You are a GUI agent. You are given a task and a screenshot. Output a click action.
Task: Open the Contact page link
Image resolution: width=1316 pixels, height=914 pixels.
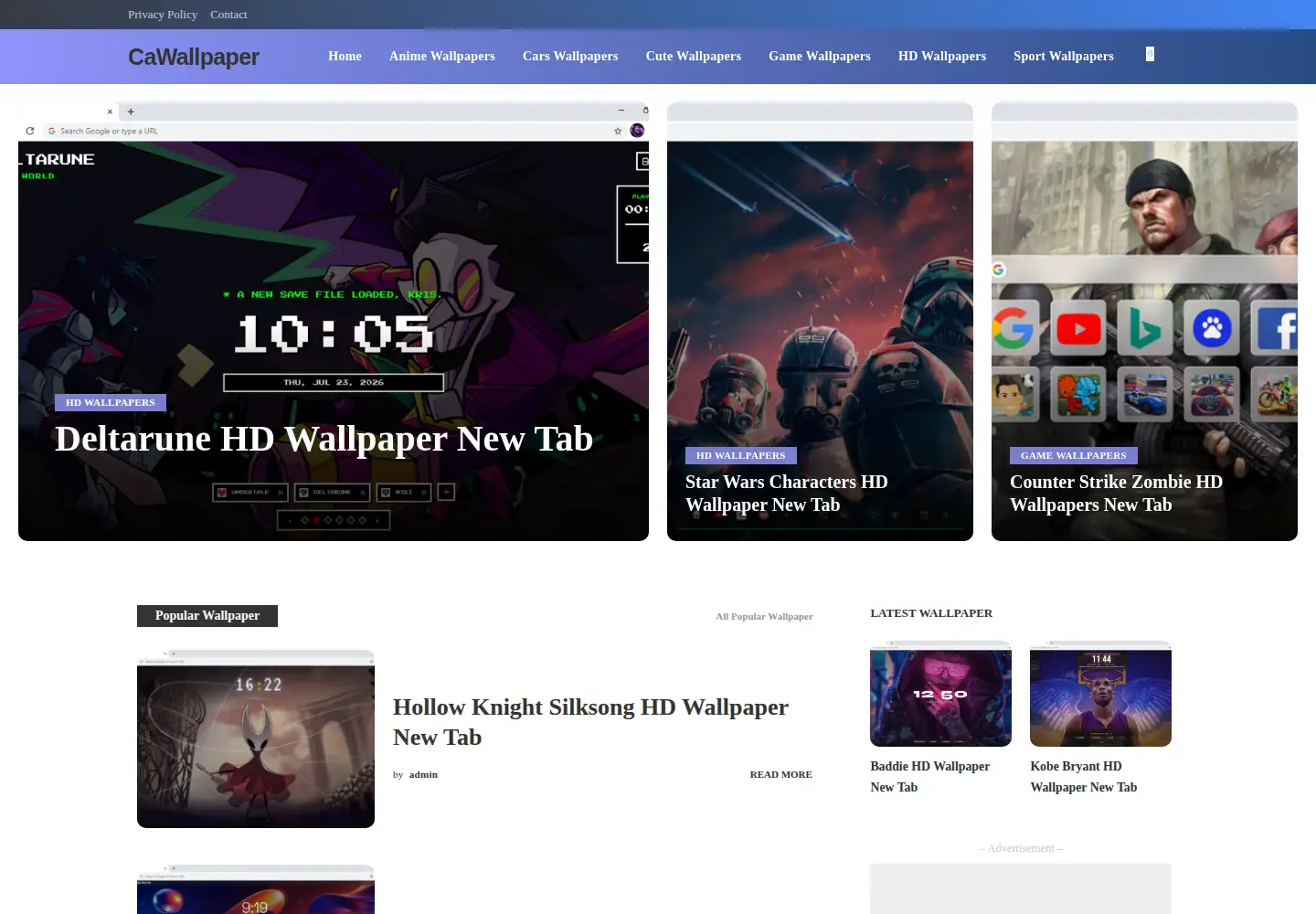click(x=228, y=15)
